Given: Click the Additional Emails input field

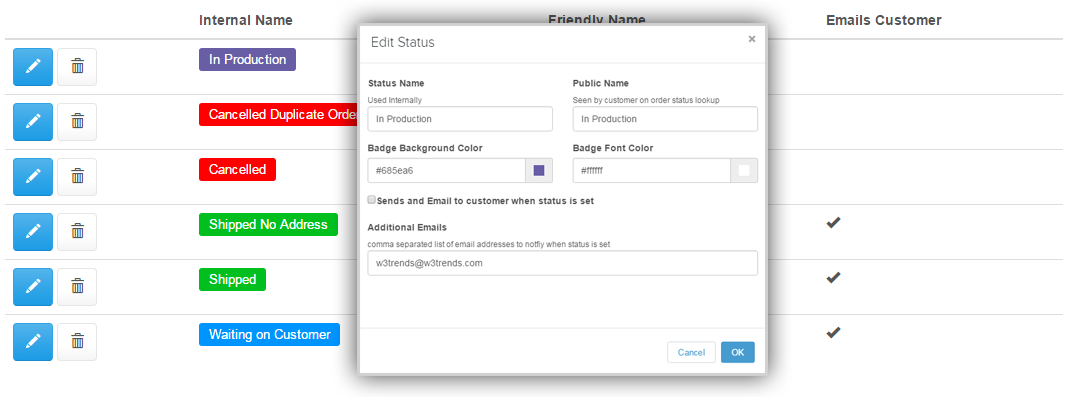Looking at the screenshot, I should point(563,263).
